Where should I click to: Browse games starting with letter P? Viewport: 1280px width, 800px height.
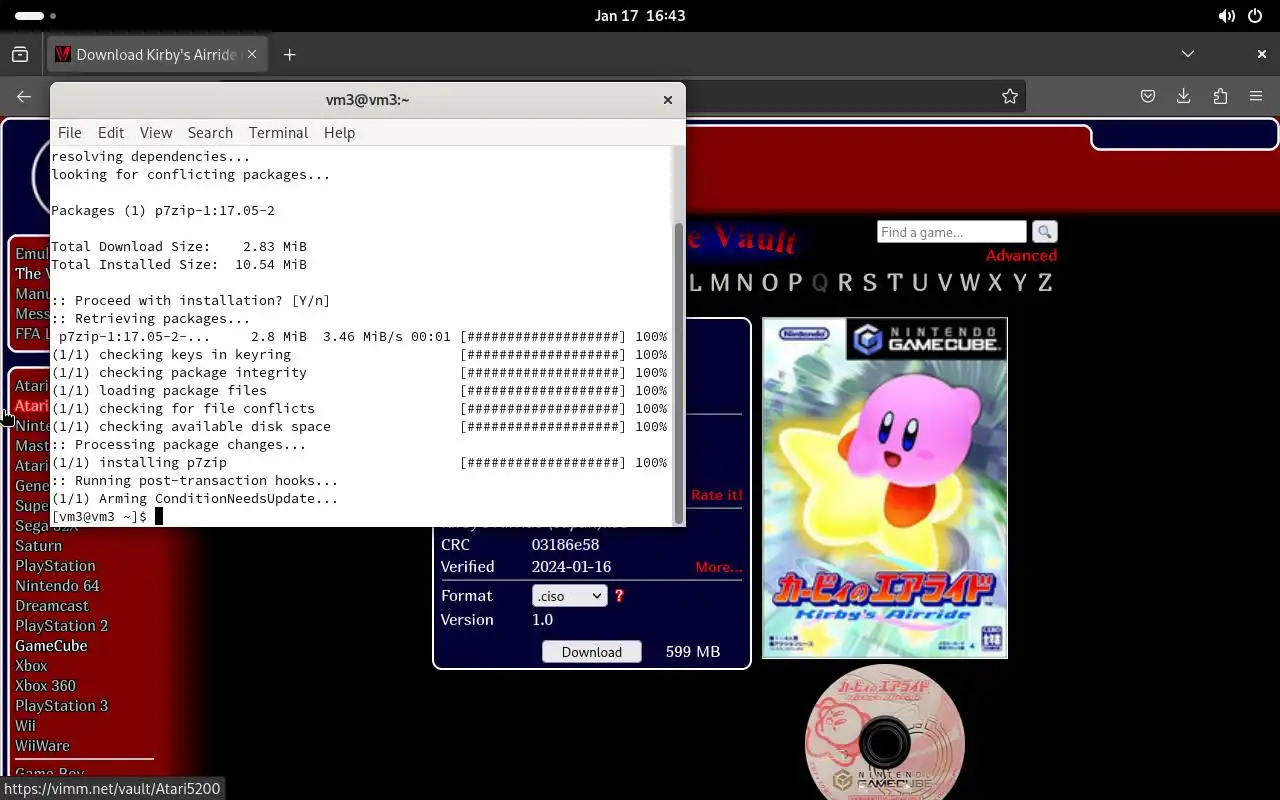pos(795,282)
